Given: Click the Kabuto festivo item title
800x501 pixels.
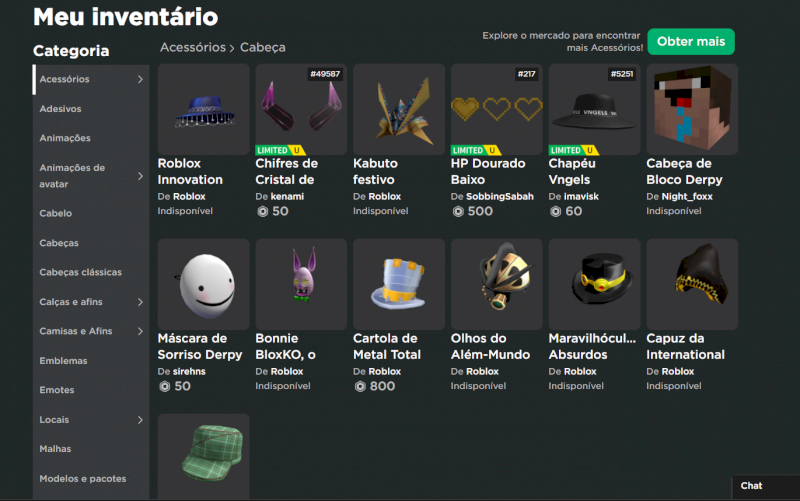Looking at the screenshot, I should tap(376, 171).
